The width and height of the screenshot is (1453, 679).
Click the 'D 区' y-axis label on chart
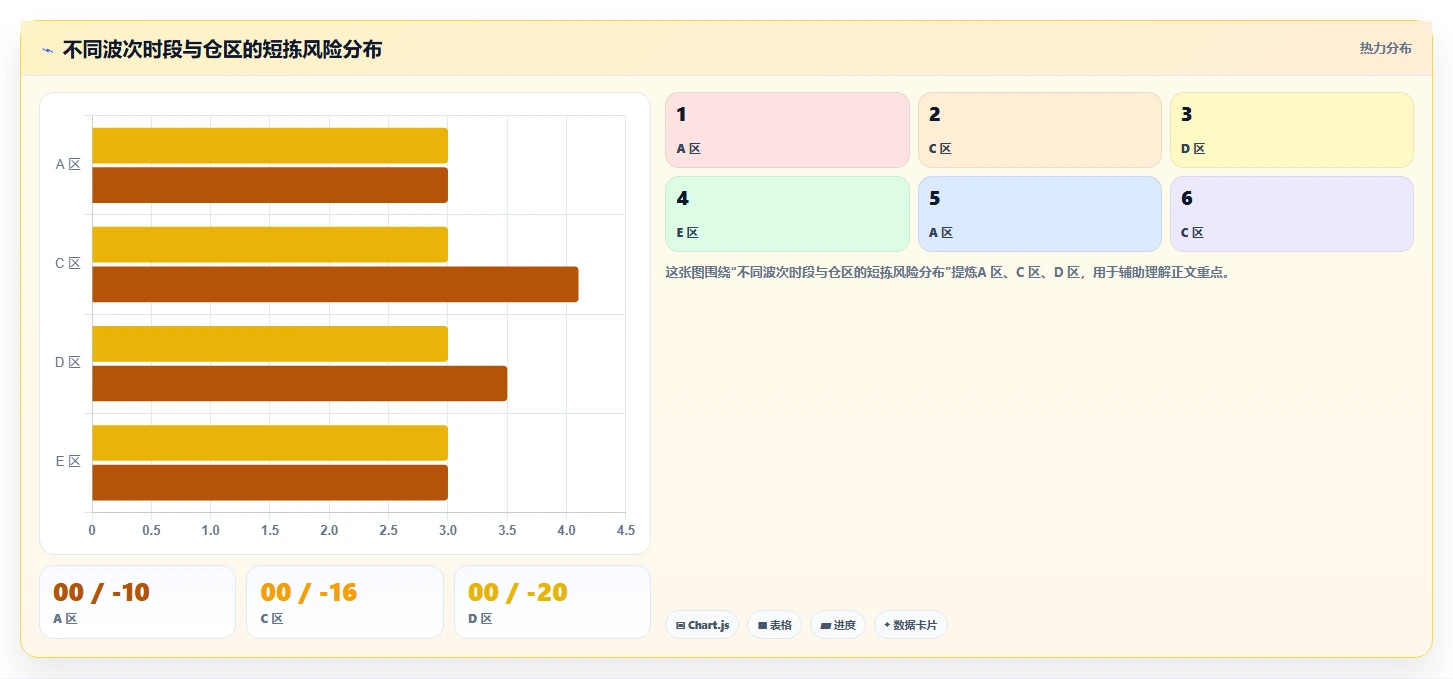click(x=67, y=363)
